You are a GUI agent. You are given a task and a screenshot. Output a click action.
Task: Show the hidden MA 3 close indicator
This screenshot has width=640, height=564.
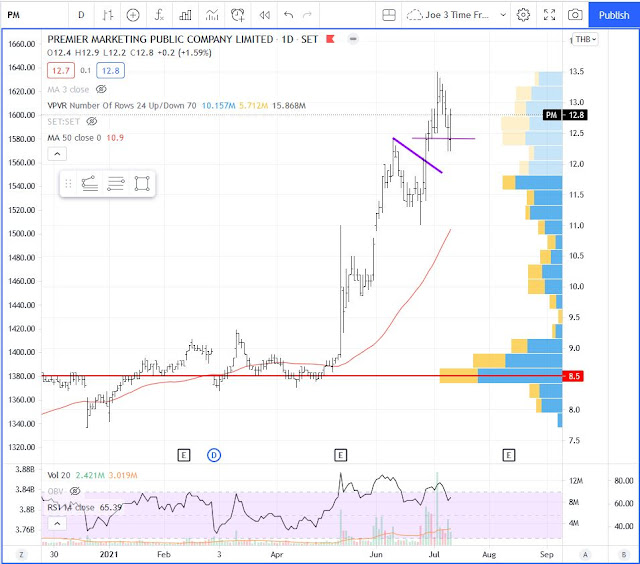101,89
